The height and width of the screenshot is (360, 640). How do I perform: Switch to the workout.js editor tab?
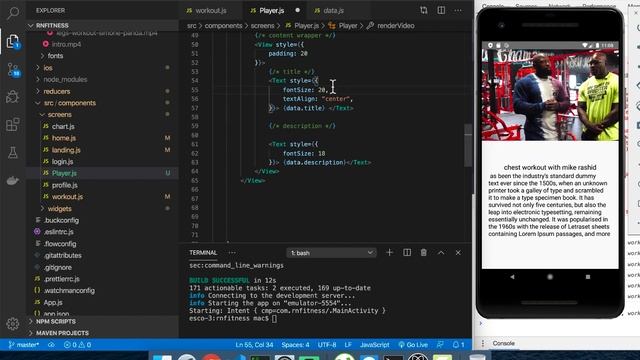click(x=211, y=11)
